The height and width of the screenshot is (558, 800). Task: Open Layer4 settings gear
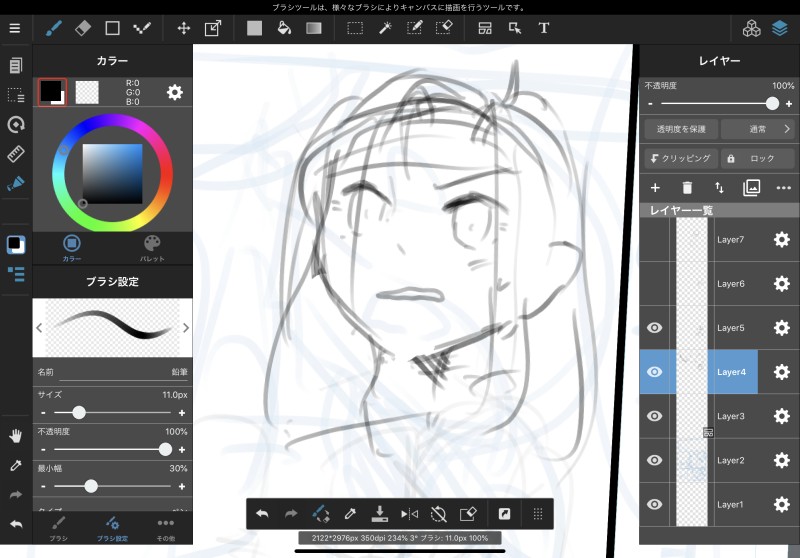781,372
